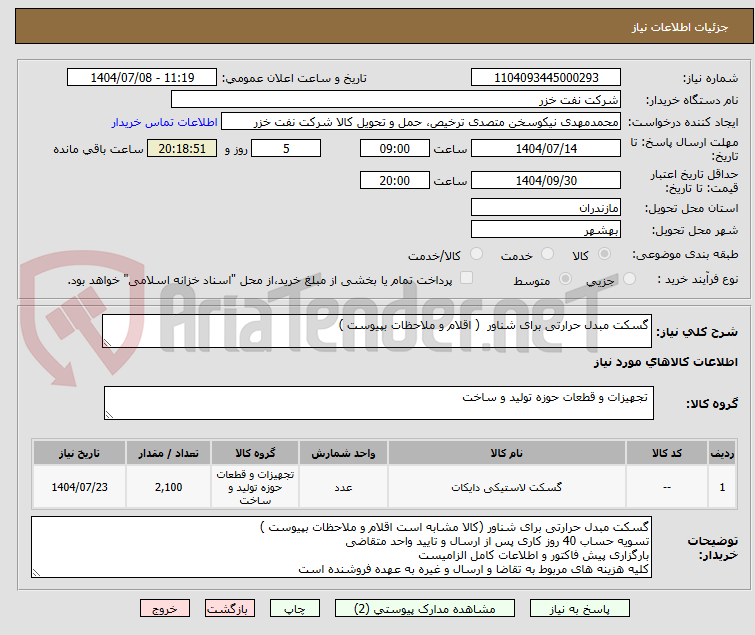Click the resize handle of گروه کالا textarea
Screen dimensions: 755x635
(x=109, y=414)
